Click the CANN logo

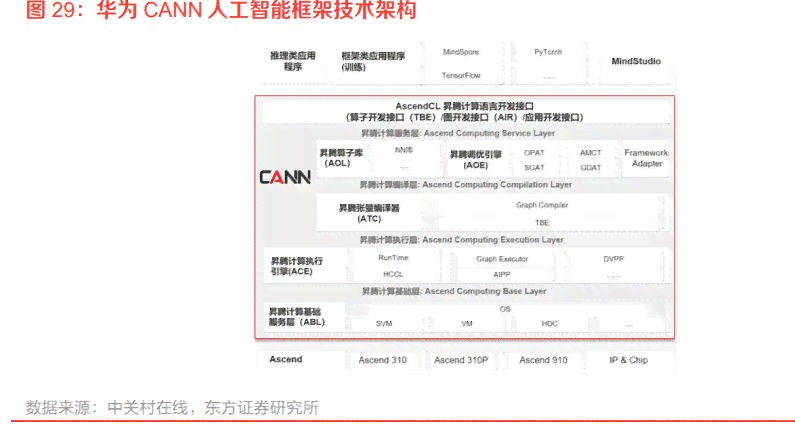pyautogui.click(x=285, y=176)
